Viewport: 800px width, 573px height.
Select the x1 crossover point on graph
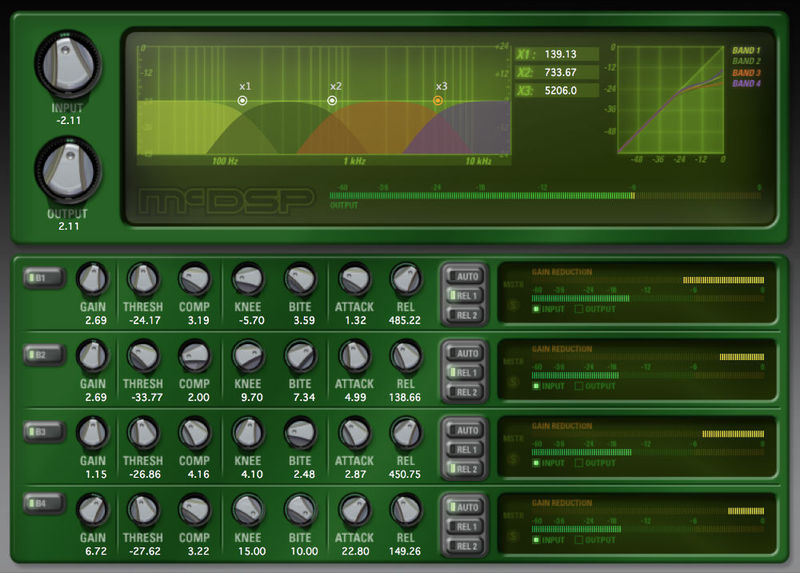coord(243,100)
